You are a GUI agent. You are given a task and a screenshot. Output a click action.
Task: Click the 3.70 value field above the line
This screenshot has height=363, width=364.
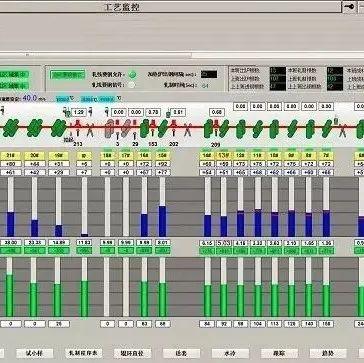click(x=153, y=113)
